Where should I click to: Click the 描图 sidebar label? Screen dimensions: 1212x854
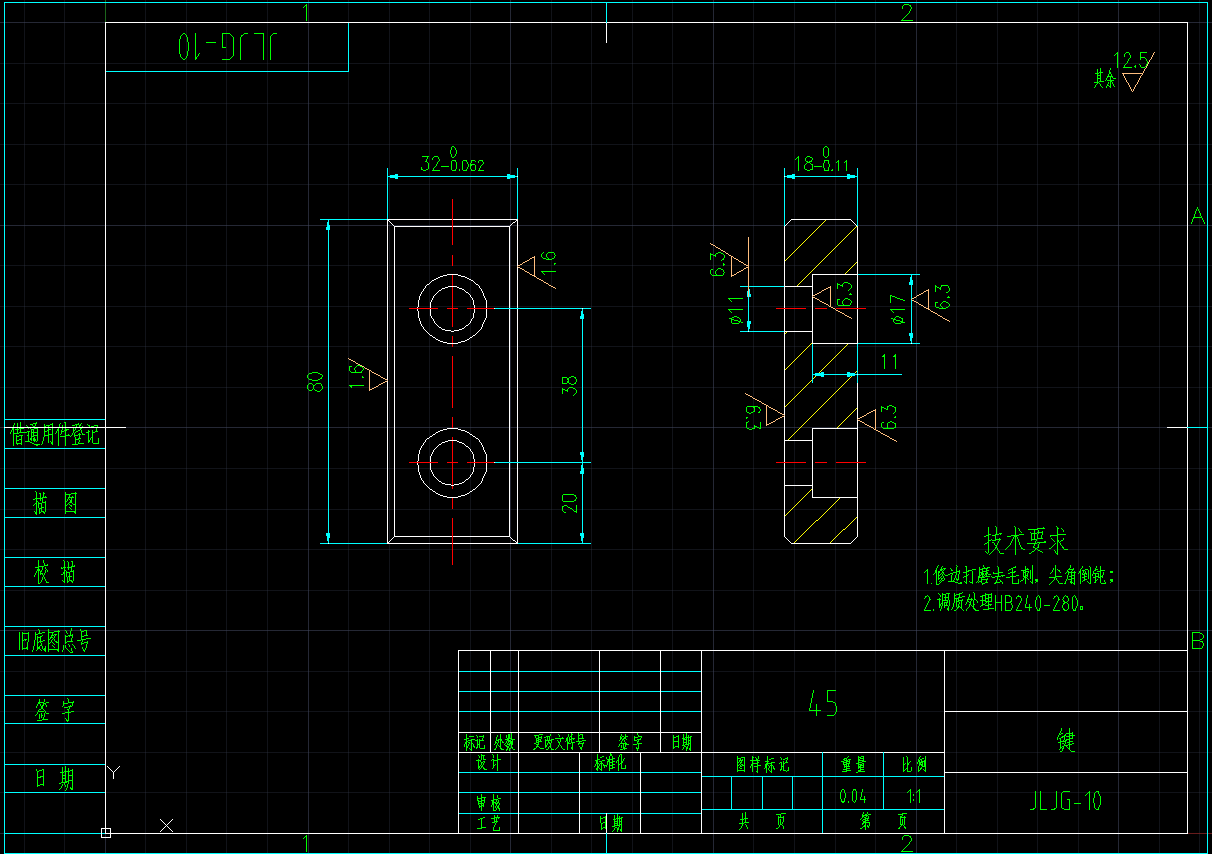point(55,504)
